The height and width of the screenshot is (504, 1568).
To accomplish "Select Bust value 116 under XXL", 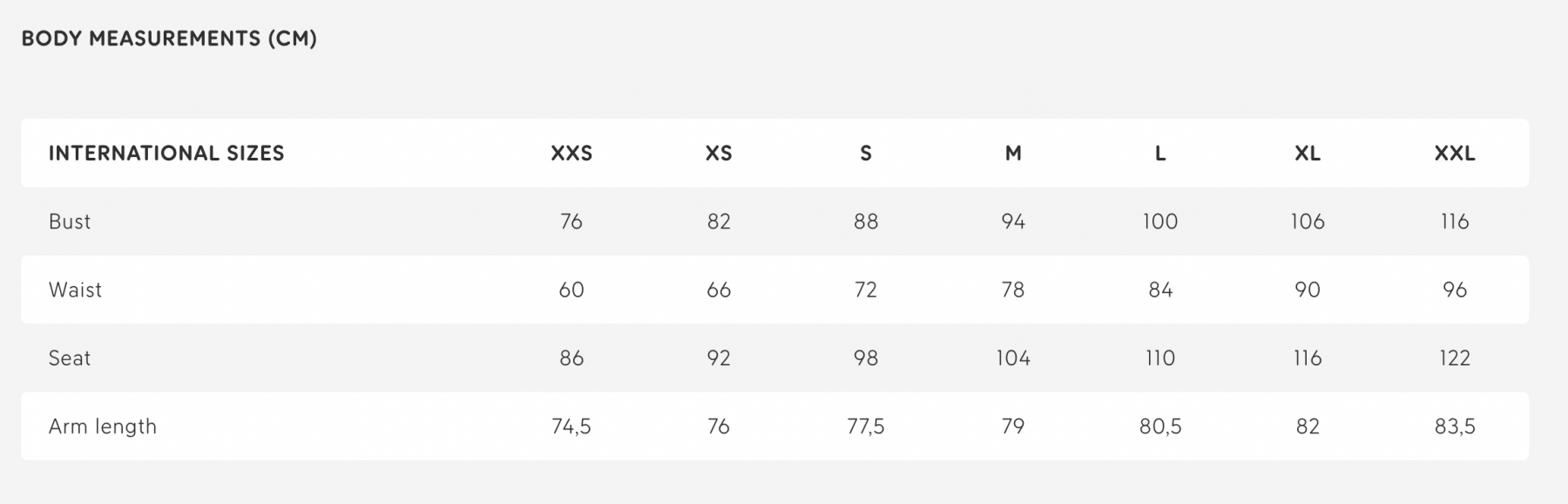I will (1455, 221).
